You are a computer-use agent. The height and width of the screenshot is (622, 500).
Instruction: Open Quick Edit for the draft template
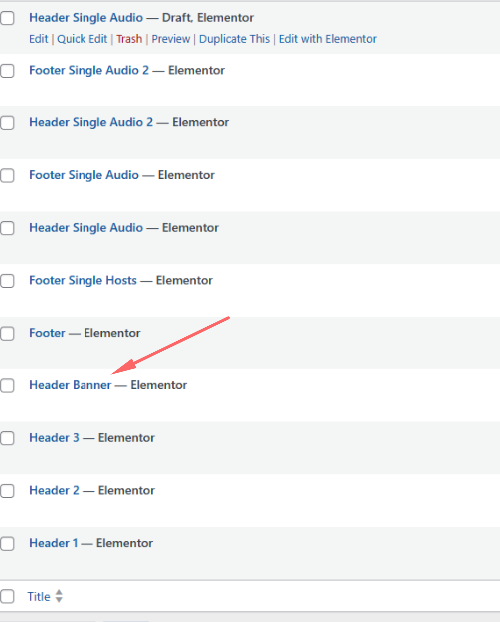82,39
